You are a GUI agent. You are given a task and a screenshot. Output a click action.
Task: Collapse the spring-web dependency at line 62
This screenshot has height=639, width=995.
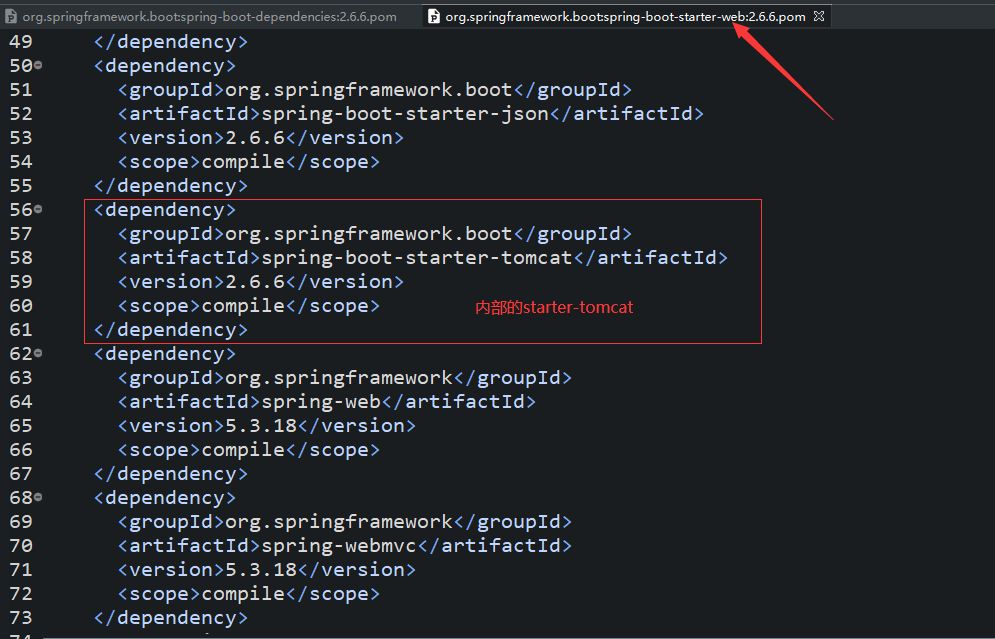[x=39, y=353]
